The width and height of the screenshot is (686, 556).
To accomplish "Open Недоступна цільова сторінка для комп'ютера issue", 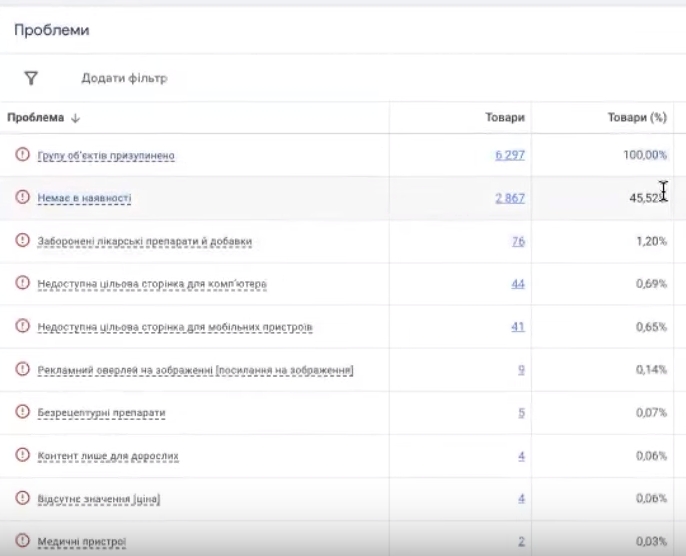I will pos(152,285).
